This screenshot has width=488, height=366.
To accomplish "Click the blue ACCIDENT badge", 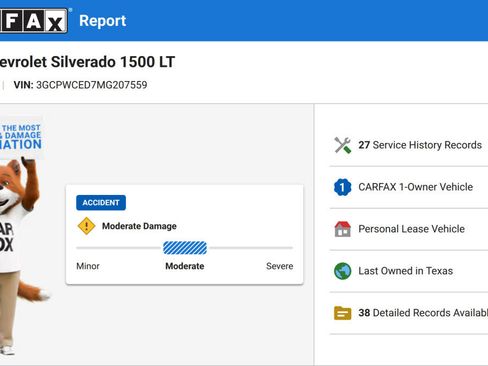I will coord(101,203).
